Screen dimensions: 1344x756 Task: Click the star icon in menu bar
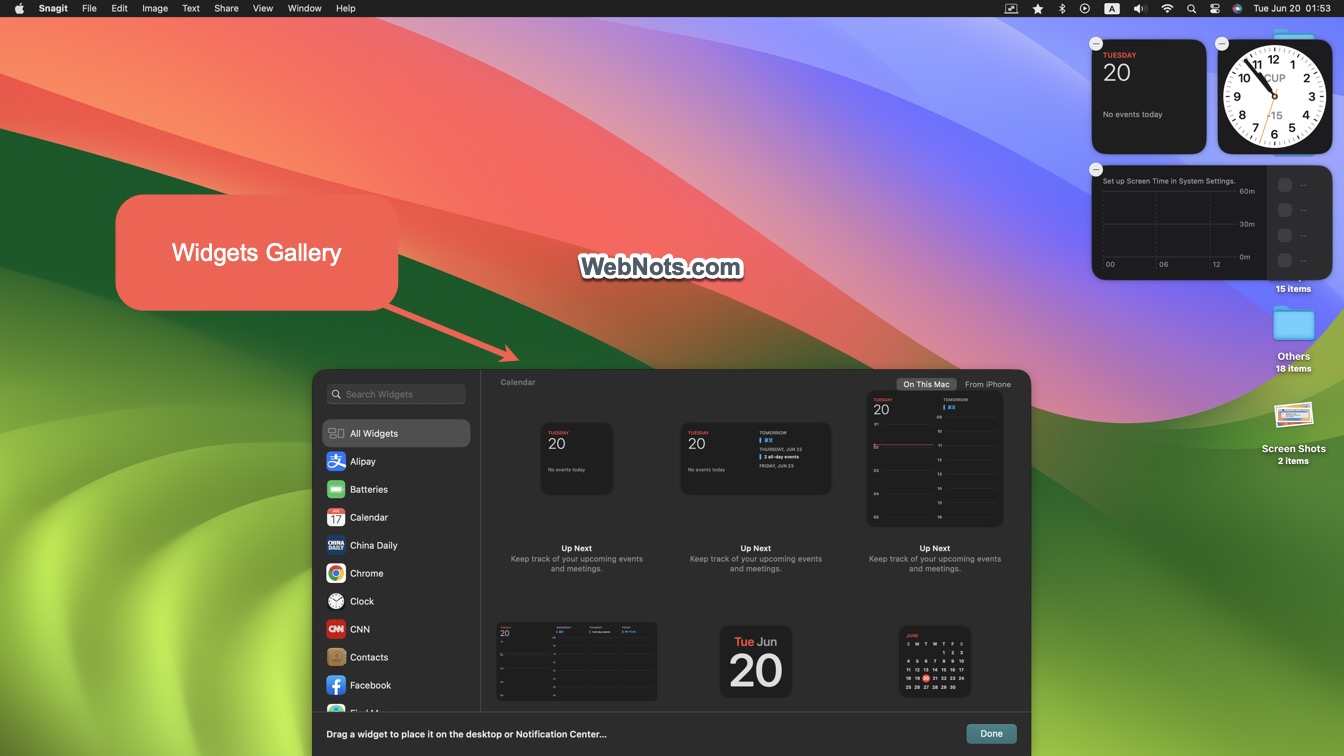click(1038, 8)
